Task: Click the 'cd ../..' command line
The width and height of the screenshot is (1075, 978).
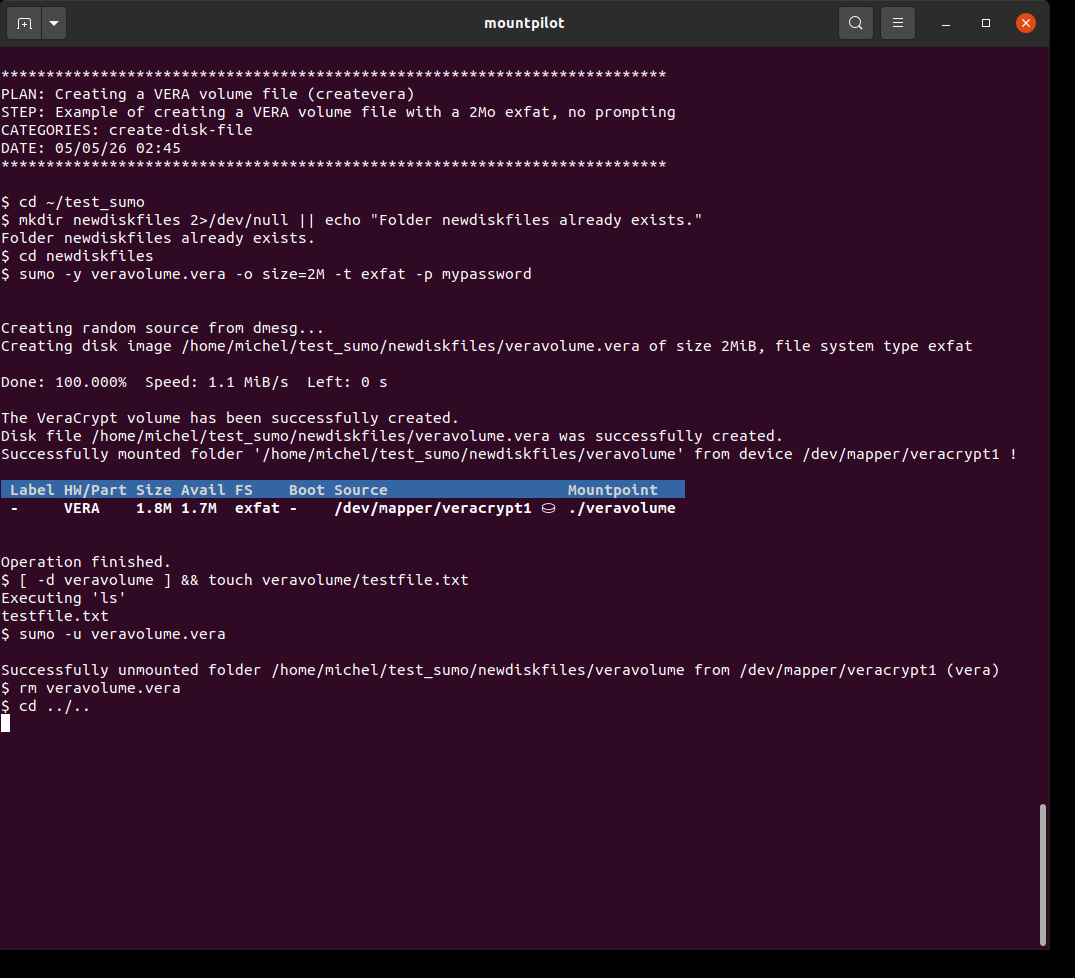Action: [x=45, y=706]
